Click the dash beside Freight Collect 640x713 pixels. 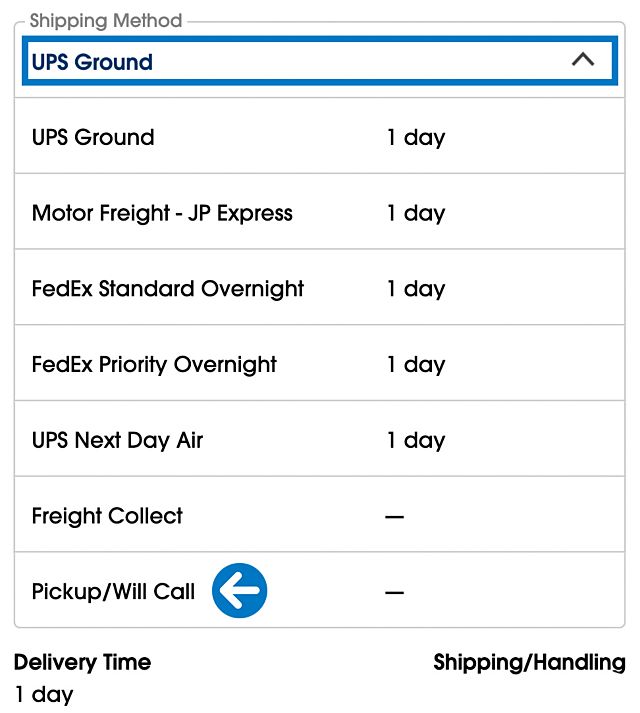(x=394, y=517)
